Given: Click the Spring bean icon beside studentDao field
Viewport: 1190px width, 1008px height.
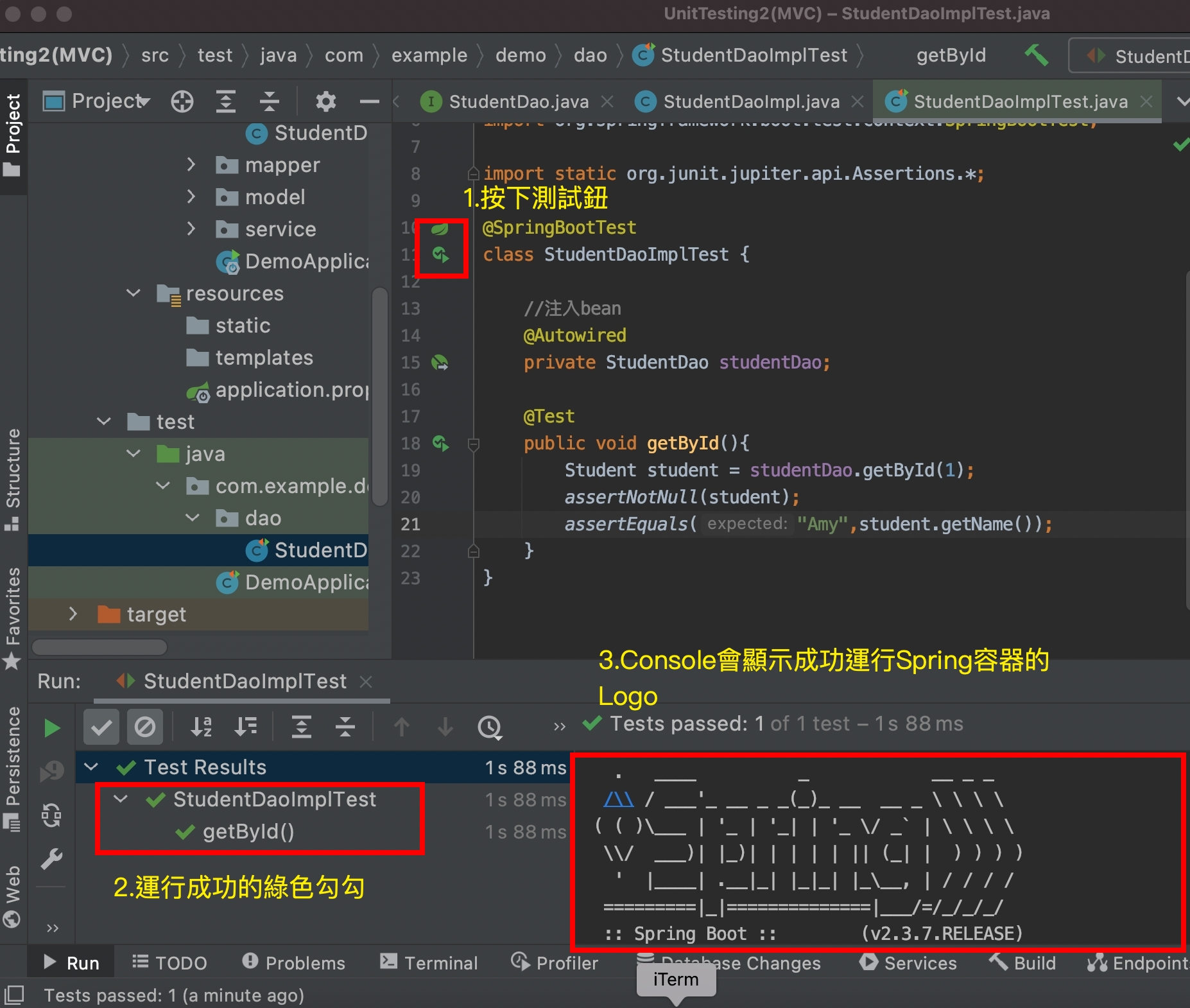Looking at the screenshot, I should pos(441,363).
